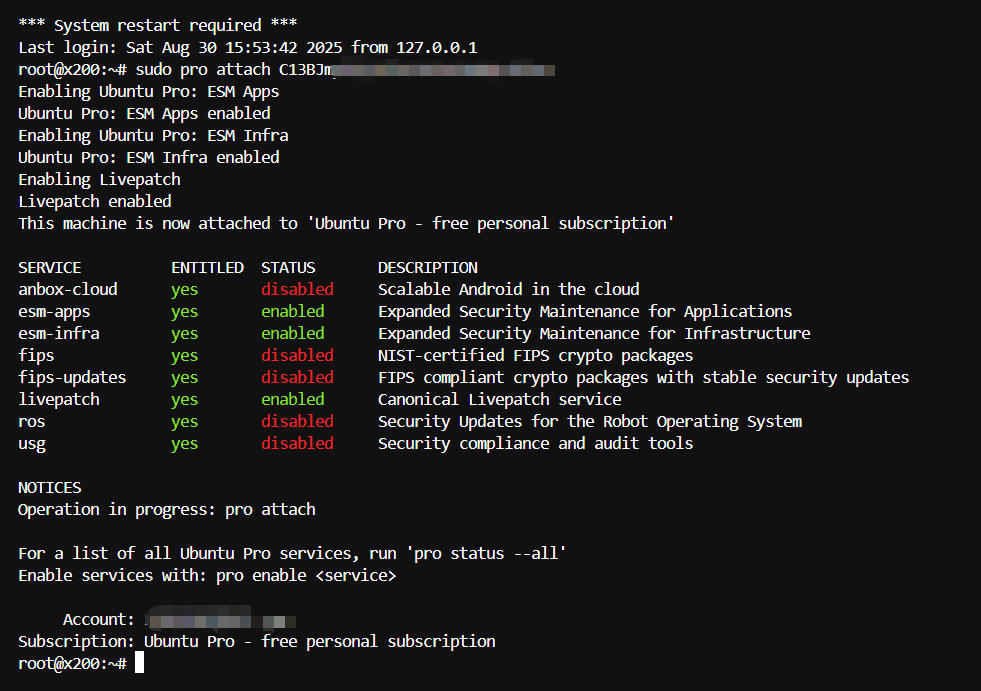Click the DESCRIPTION column header
This screenshot has height=691, width=981.
pos(427,267)
